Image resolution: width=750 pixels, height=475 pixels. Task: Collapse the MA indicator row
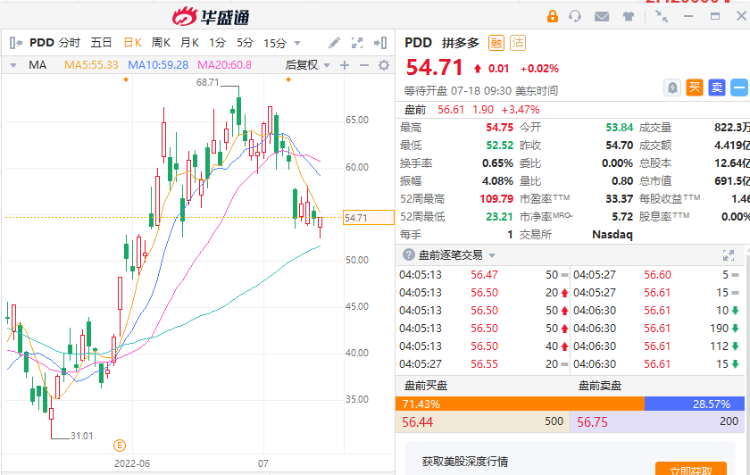tap(13, 65)
